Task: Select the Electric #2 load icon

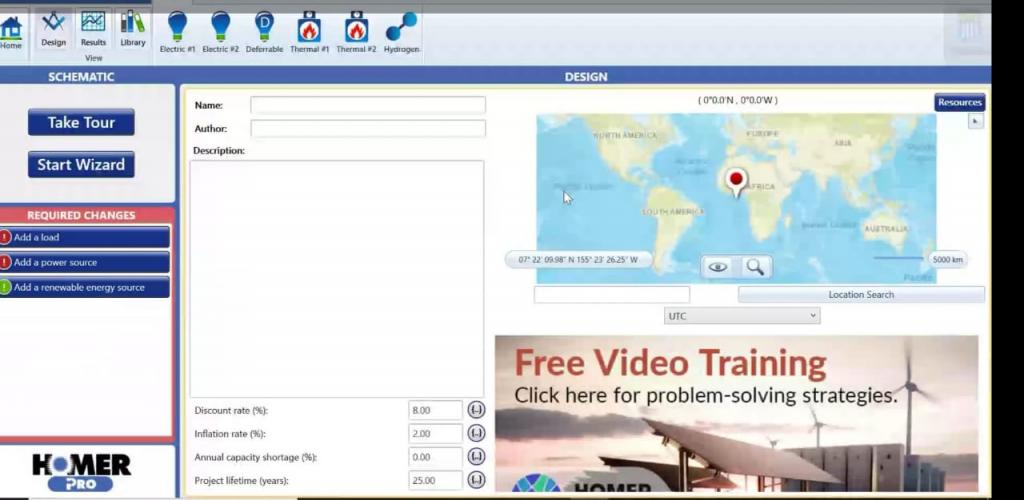Action: coord(221,32)
